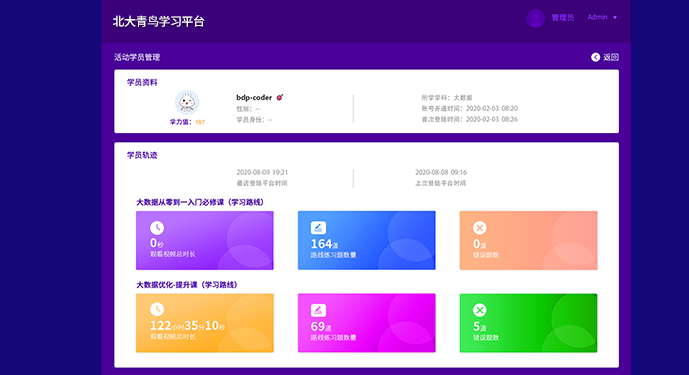Click the 首次登陆时间 2020-02-03 08:26 line
689x375 pixels.
(470, 119)
